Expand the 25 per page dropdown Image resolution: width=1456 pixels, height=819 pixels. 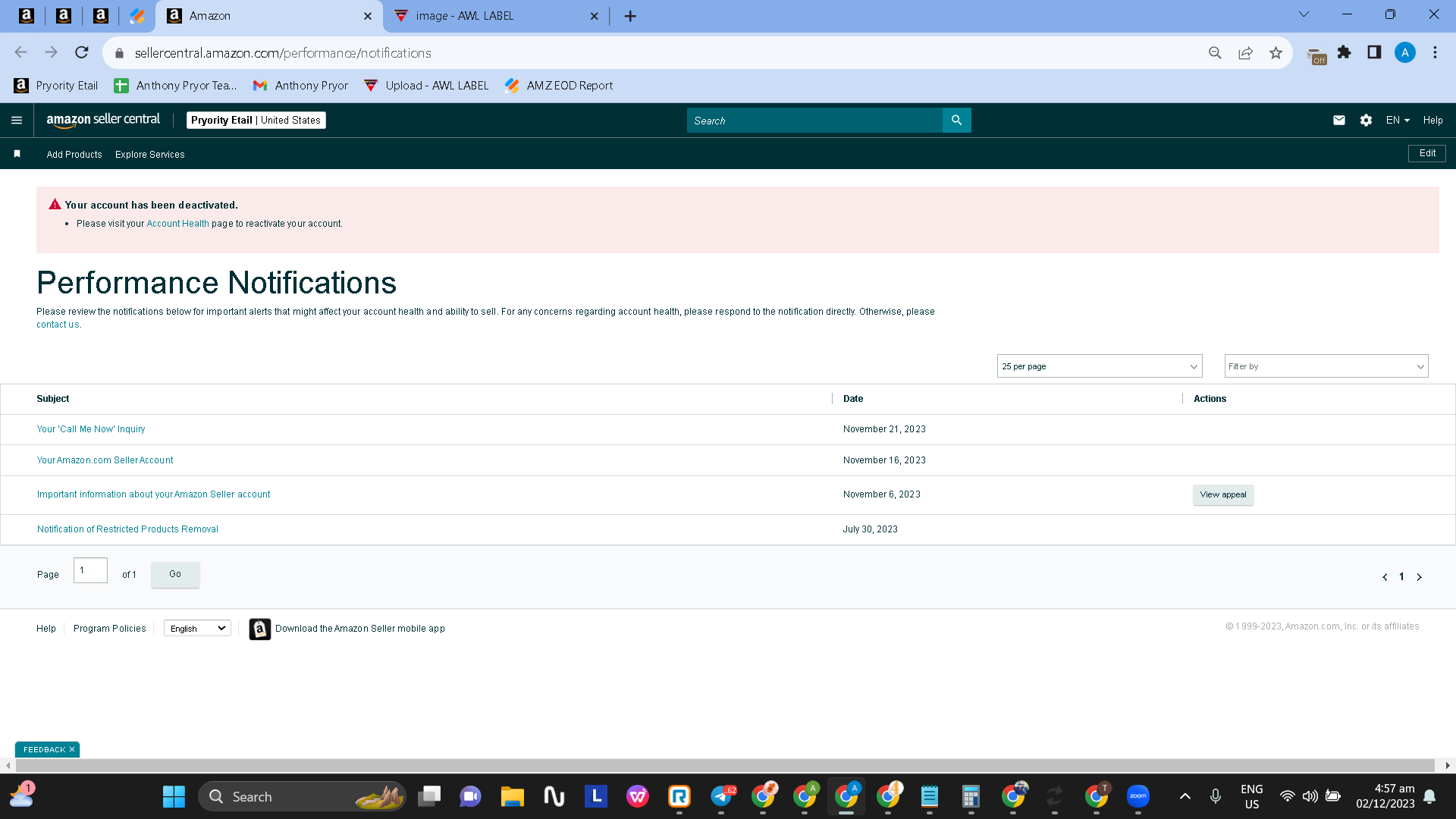pos(1100,366)
